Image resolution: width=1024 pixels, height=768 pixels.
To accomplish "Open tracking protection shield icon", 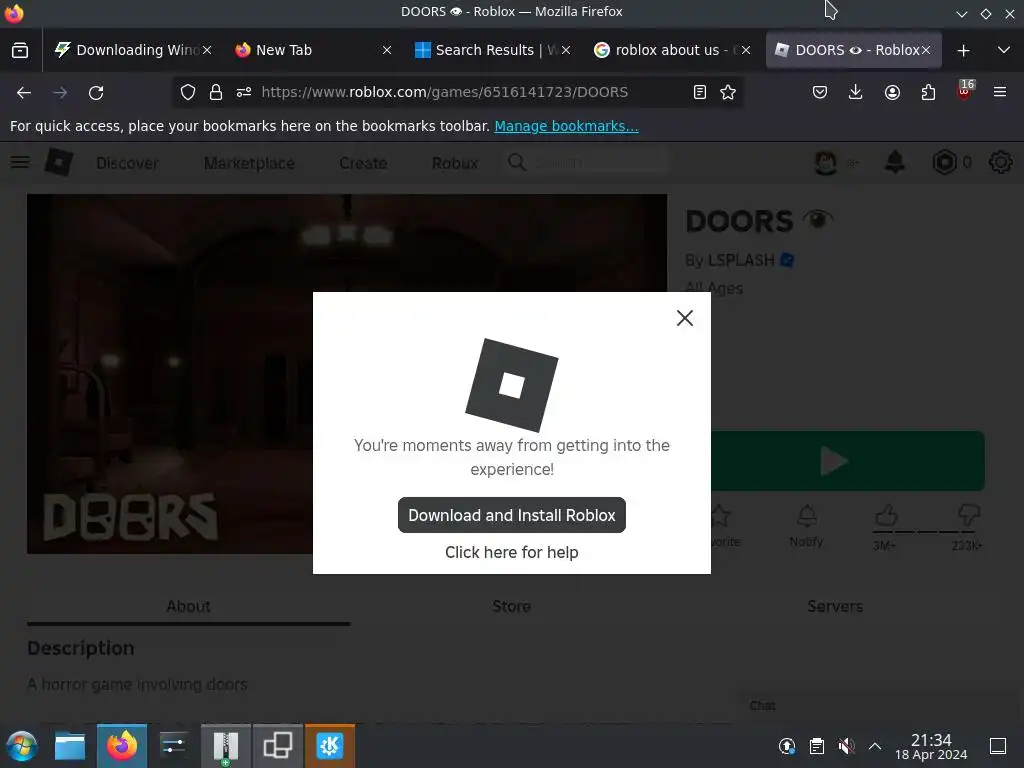I will tap(188, 93).
